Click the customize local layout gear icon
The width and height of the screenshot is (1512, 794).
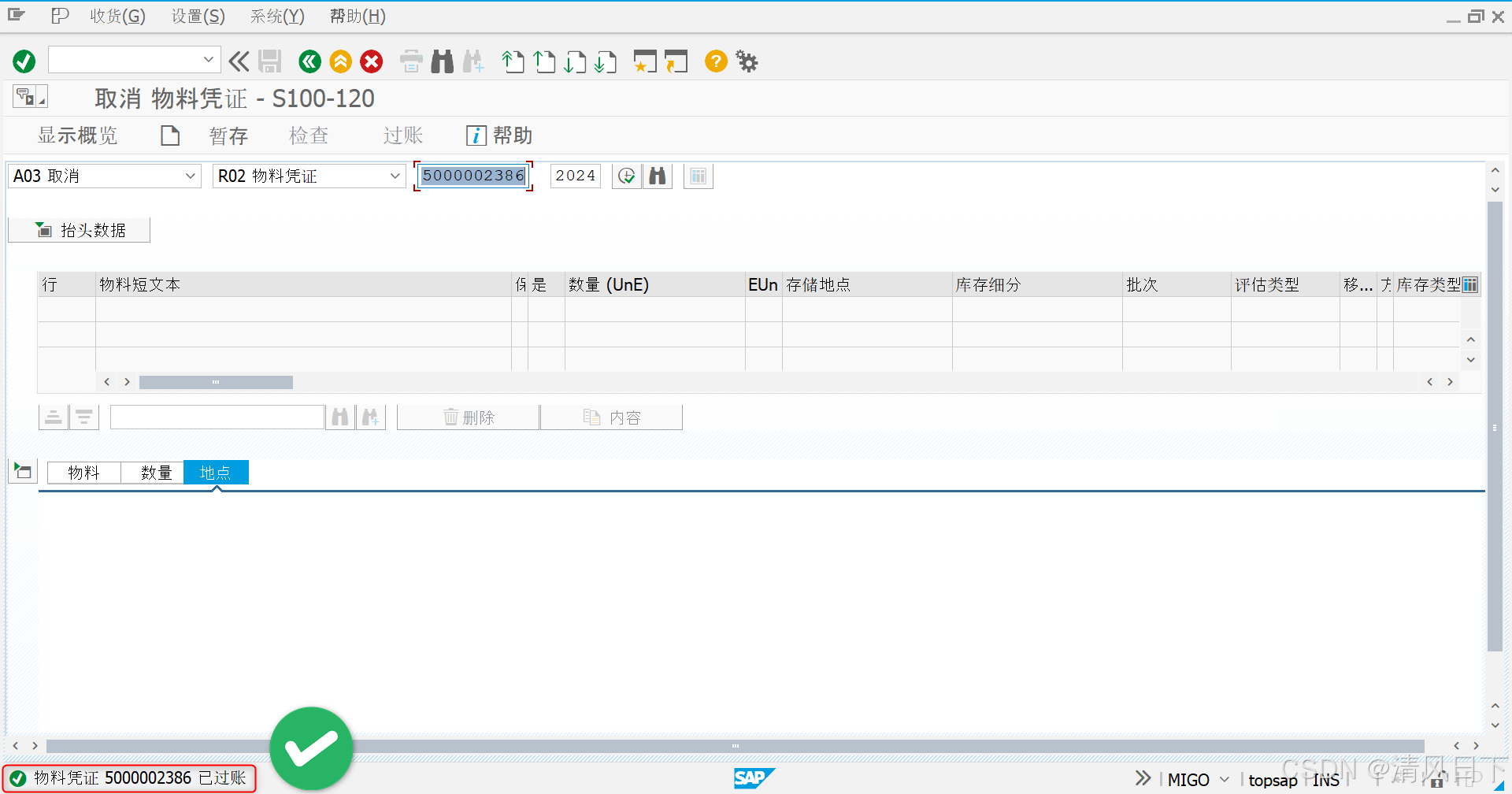coord(746,61)
